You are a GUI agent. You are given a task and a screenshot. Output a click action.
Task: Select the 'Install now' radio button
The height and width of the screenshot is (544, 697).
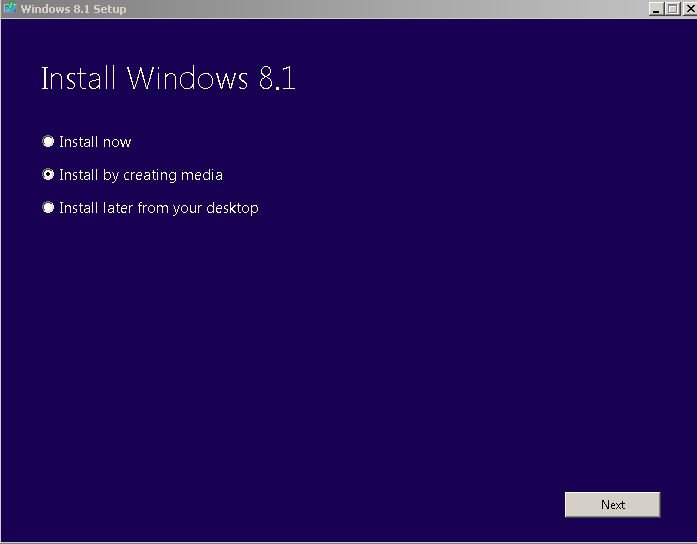48,142
